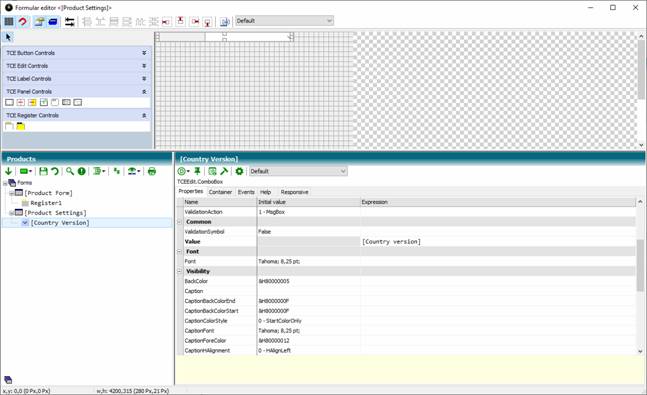
Task: Expand the TCE Edit Controls group
Action: 144,66
